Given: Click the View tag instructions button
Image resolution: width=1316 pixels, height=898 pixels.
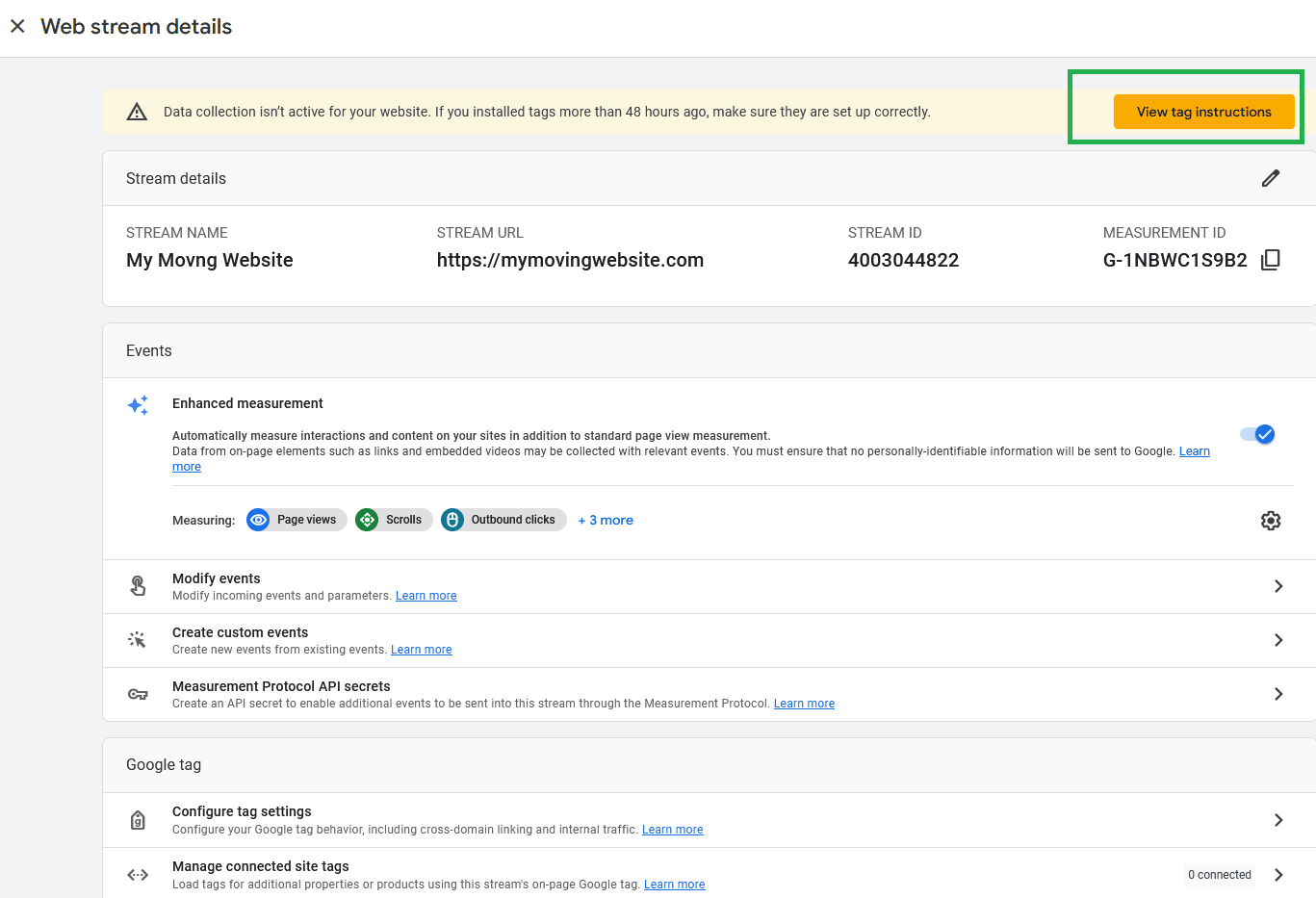Looking at the screenshot, I should tap(1203, 112).
